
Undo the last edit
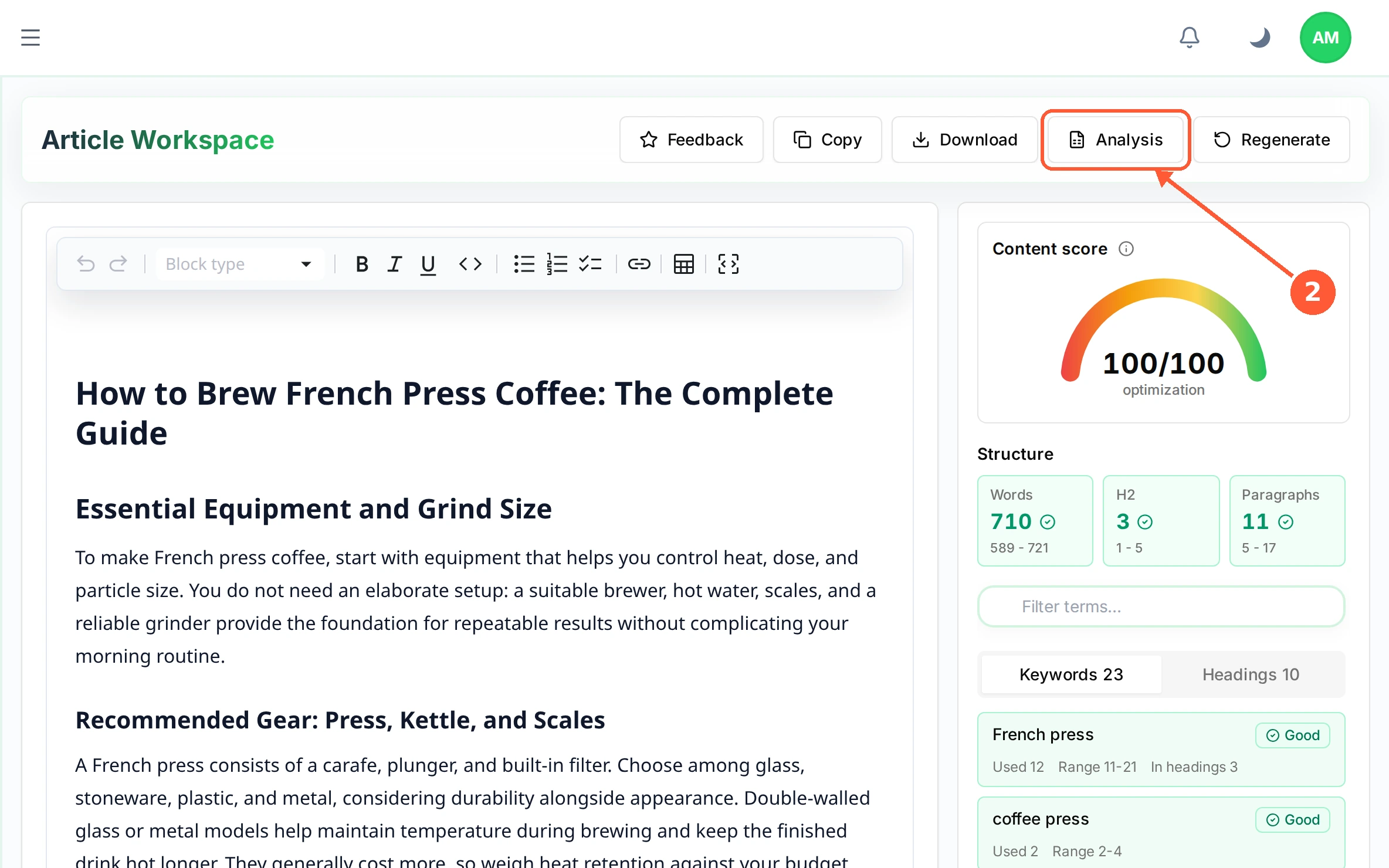[86, 264]
